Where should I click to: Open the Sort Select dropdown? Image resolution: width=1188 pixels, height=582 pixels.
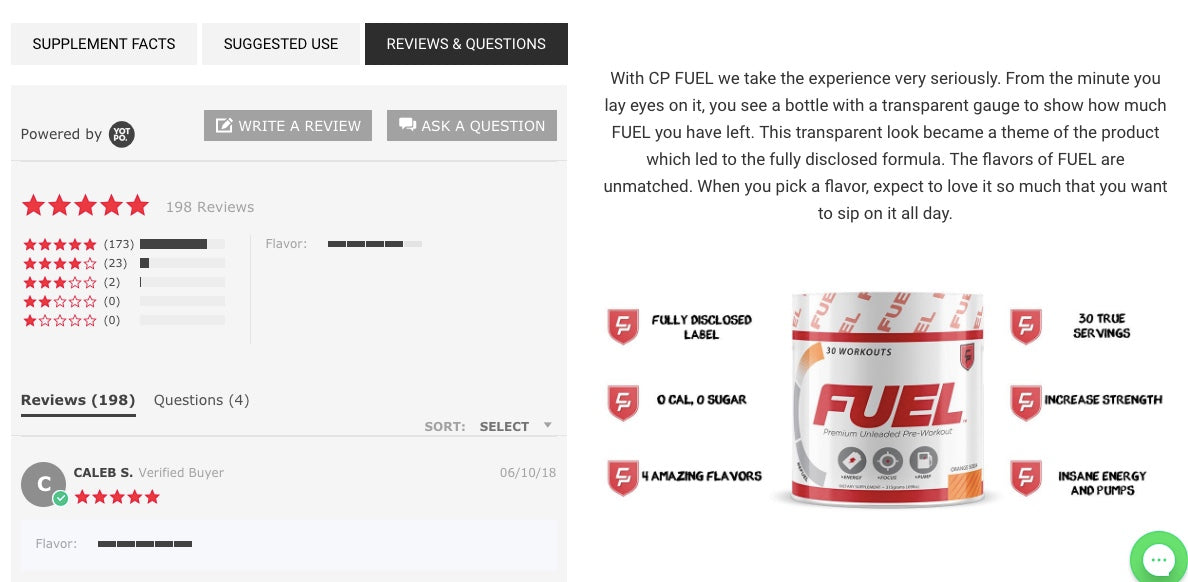pyautogui.click(x=515, y=426)
